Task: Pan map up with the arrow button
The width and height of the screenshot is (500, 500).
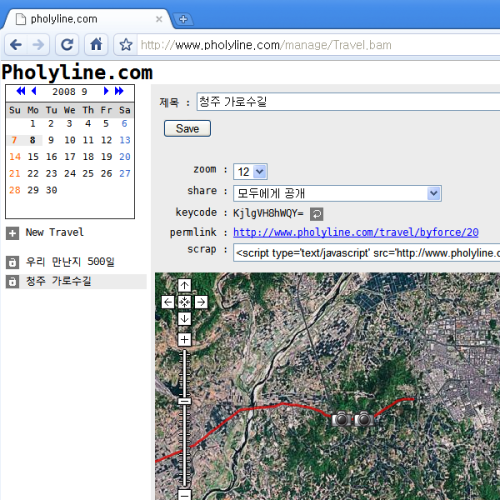Action: [184, 285]
